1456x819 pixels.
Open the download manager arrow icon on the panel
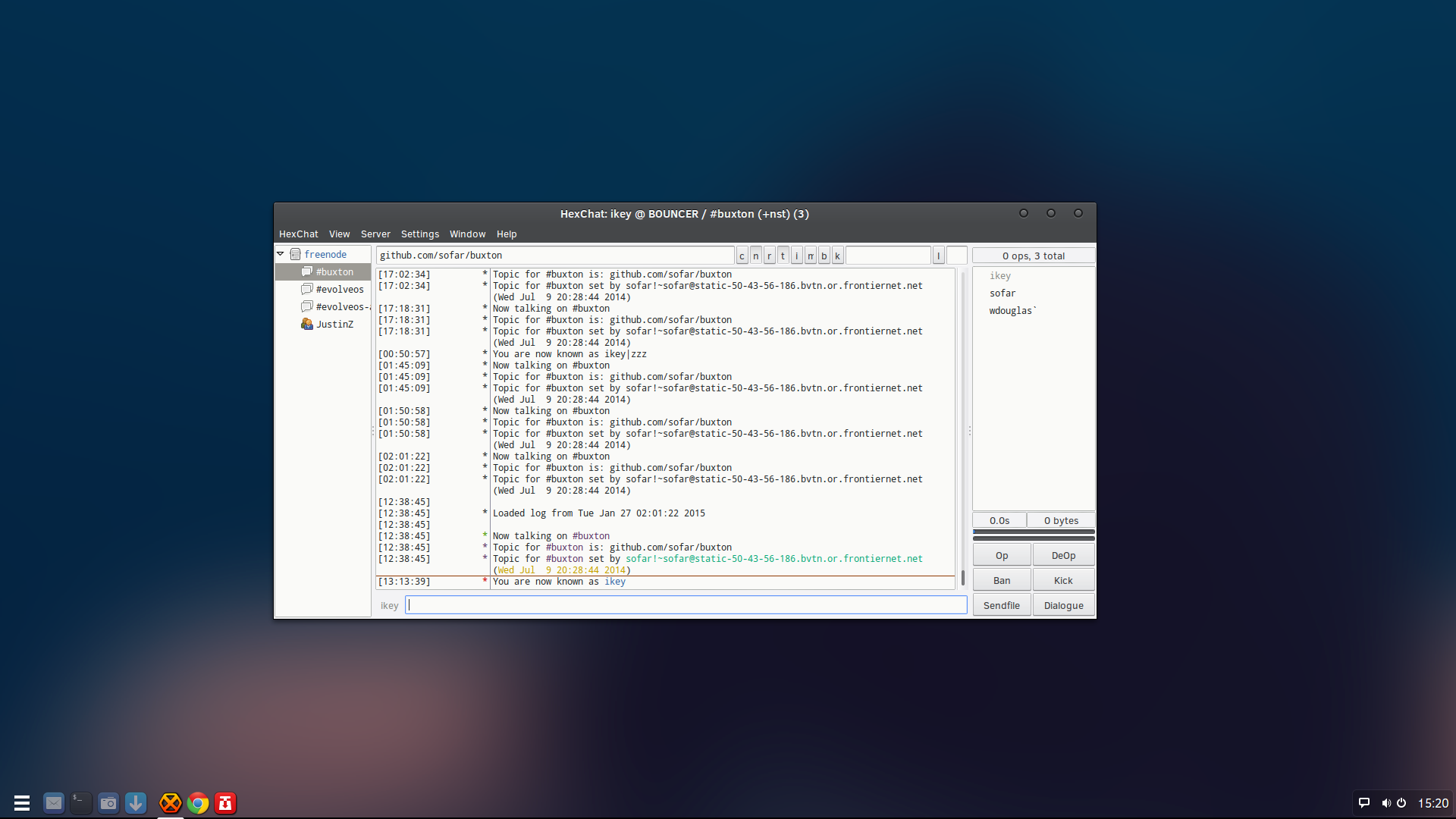coord(136,802)
